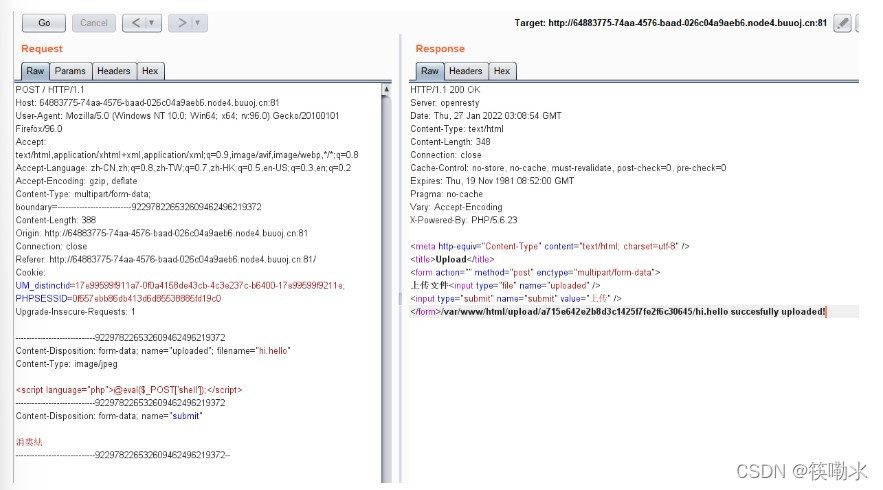Click the request pane vertical scrollbar track
The width and height of the screenshot is (883, 490).
[386, 287]
